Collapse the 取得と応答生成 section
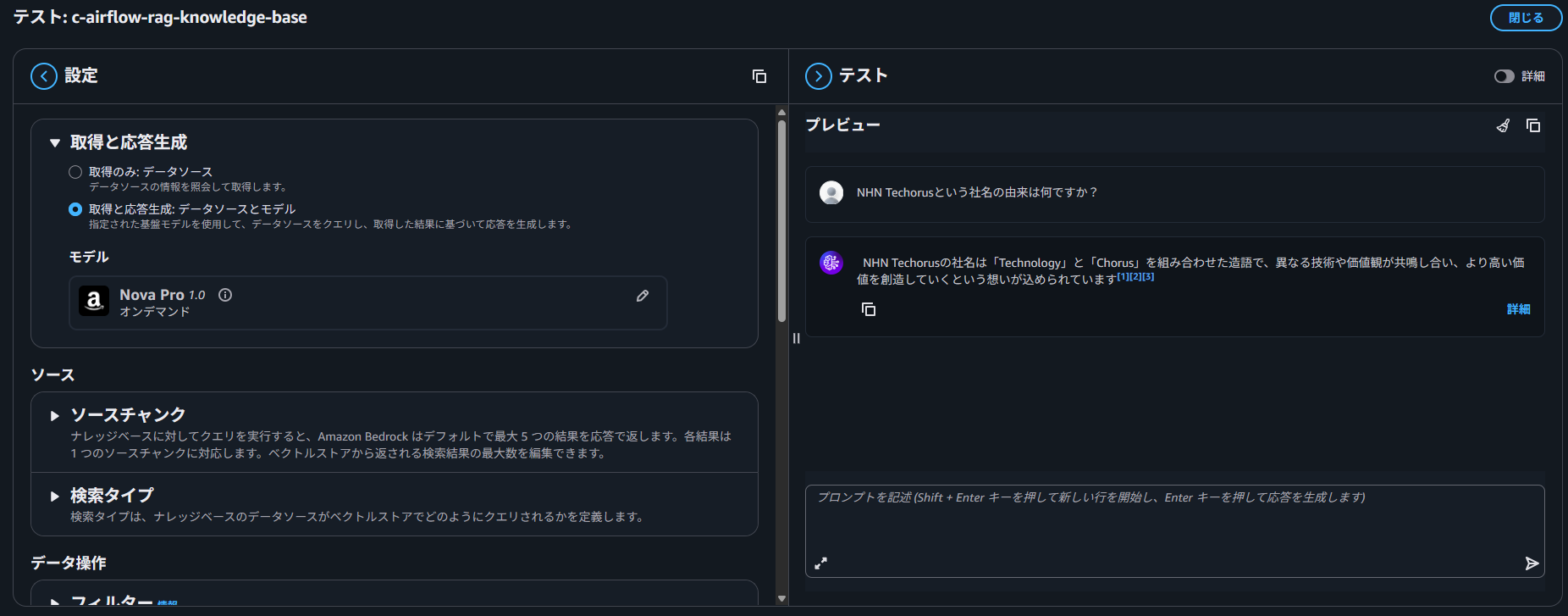The width and height of the screenshot is (1568, 616). point(55,143)
